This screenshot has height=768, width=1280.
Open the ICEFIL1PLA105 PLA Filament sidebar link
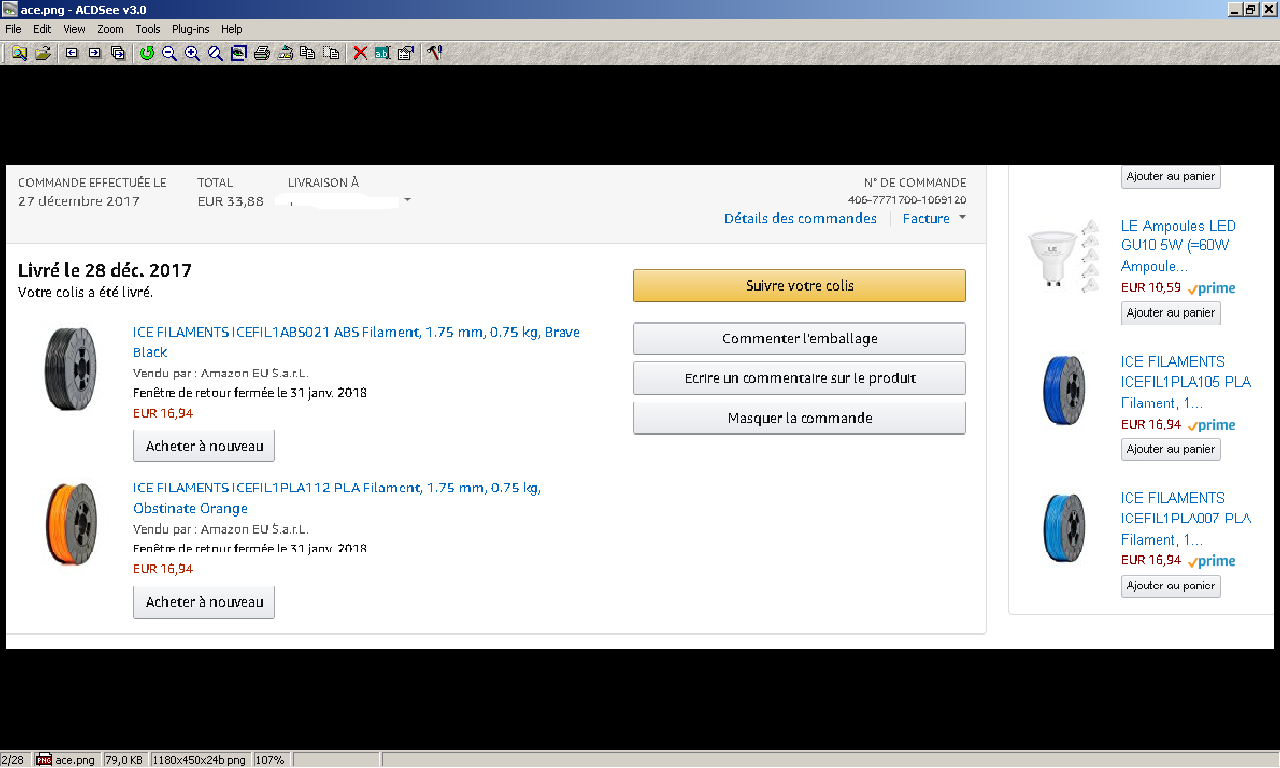coord(1186,382)
